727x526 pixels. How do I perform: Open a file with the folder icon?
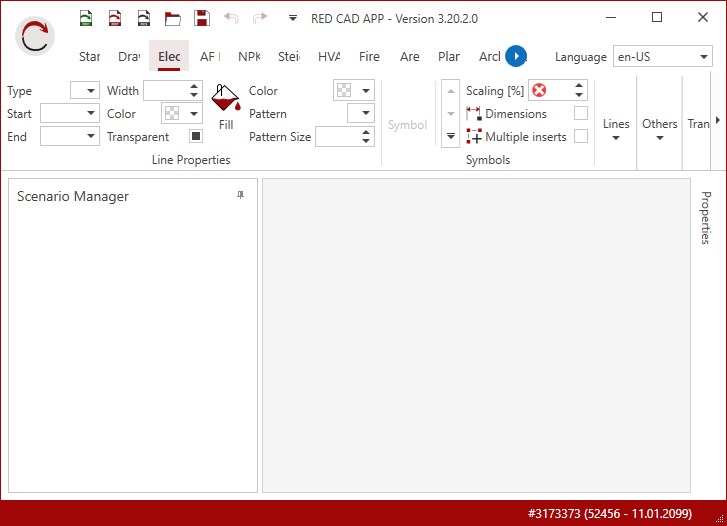pyautogui.click(x=173, y=19)
